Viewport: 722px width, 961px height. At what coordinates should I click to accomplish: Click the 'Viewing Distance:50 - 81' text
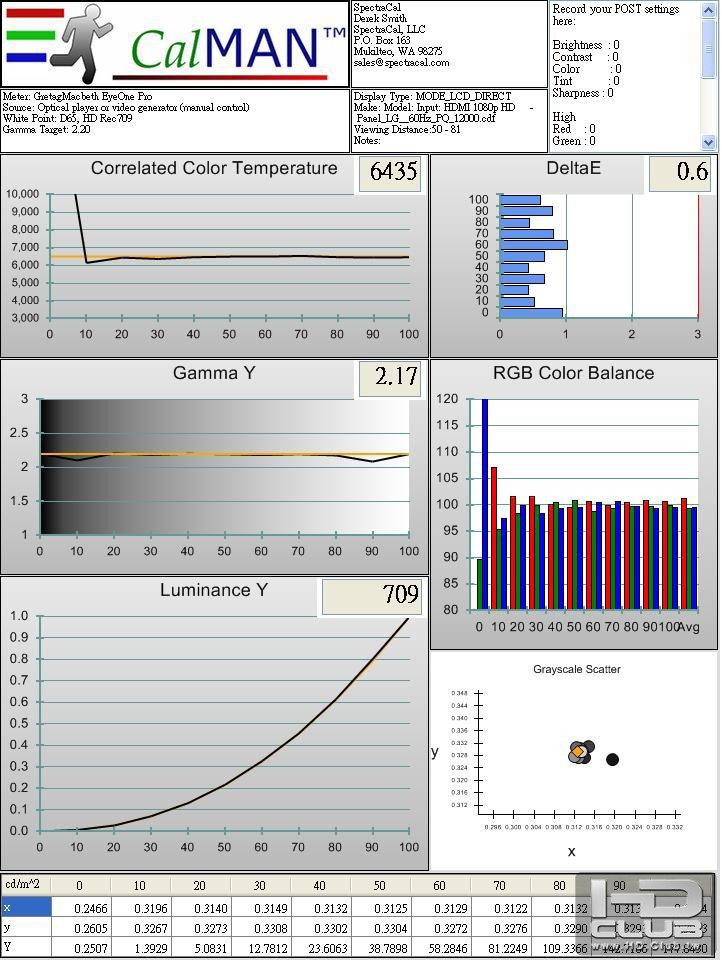click(407, 129)
